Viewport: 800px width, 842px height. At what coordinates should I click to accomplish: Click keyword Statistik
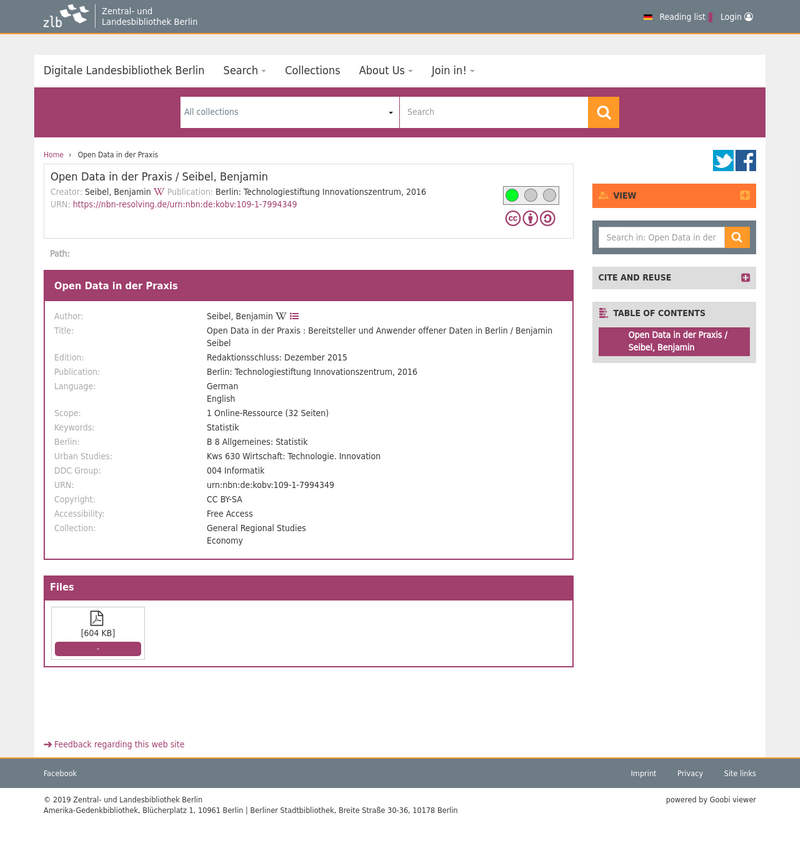pos(223,427)
